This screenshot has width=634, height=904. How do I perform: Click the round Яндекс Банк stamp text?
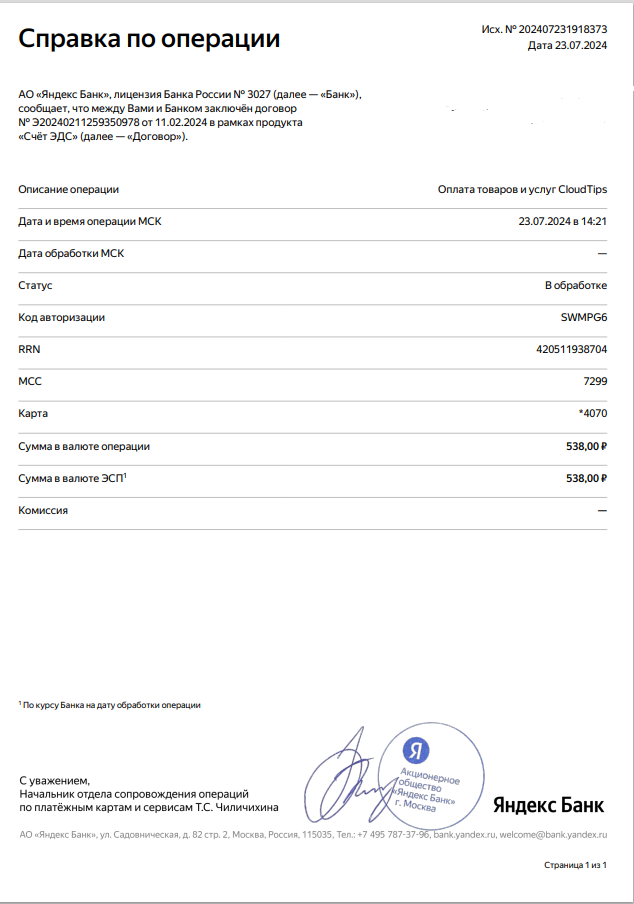(428, 790)
